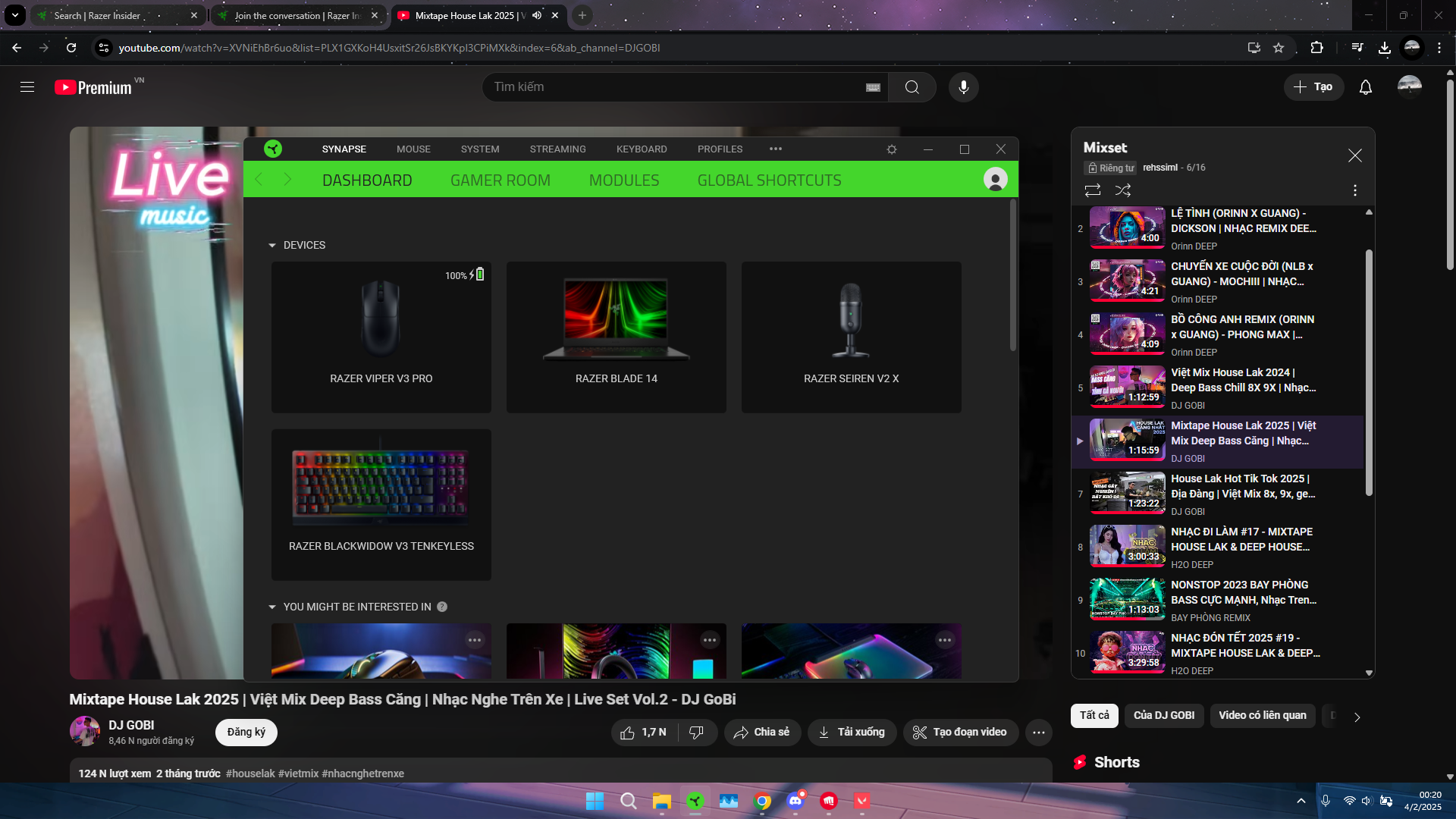Show hidden system tray icons
Screen dimensions: 1456x819
pos(1301,801)
